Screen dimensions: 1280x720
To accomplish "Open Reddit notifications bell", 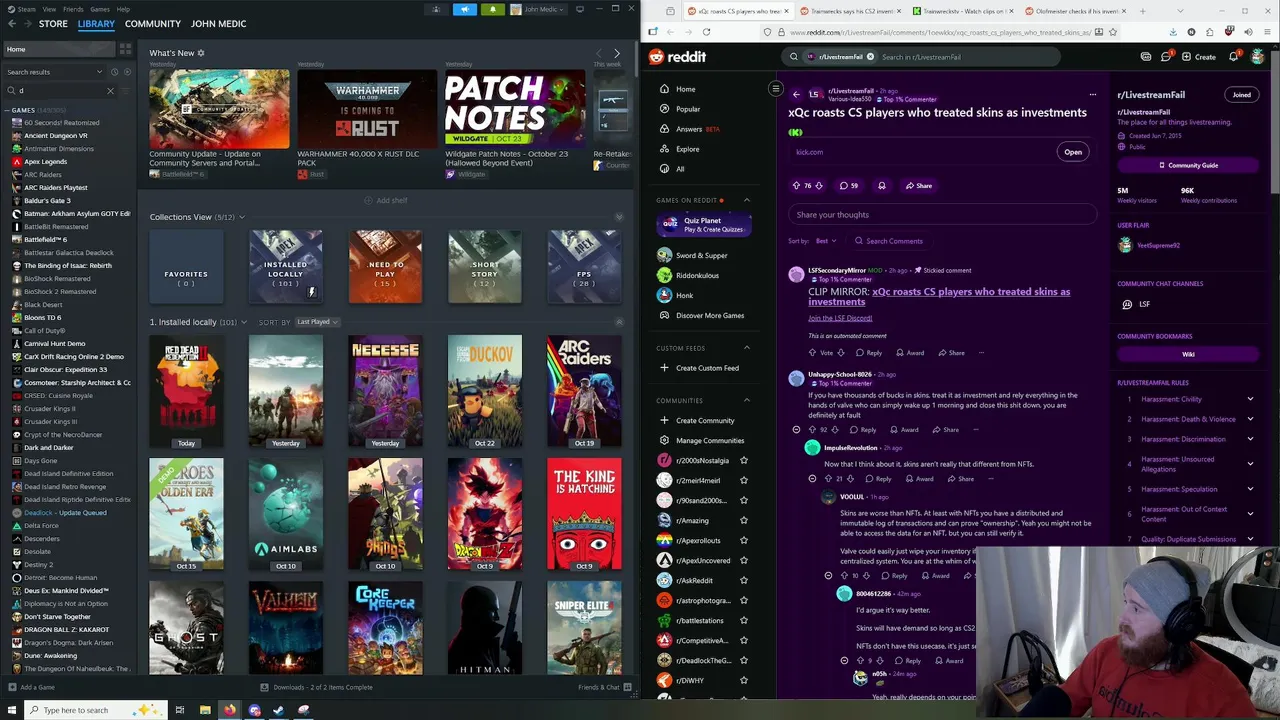I will click(x=1233, y=57).
